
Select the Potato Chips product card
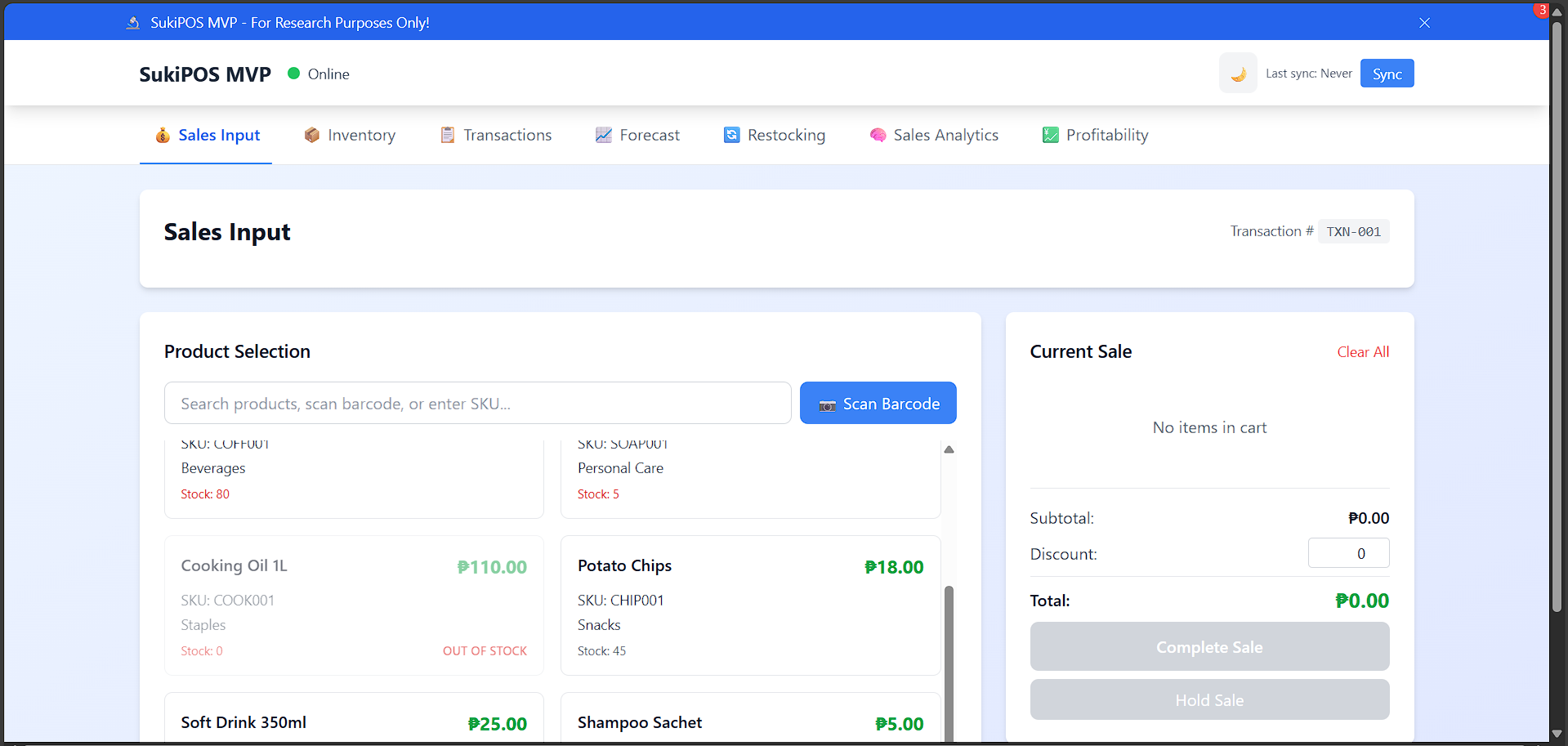click(x=750, y=605)
